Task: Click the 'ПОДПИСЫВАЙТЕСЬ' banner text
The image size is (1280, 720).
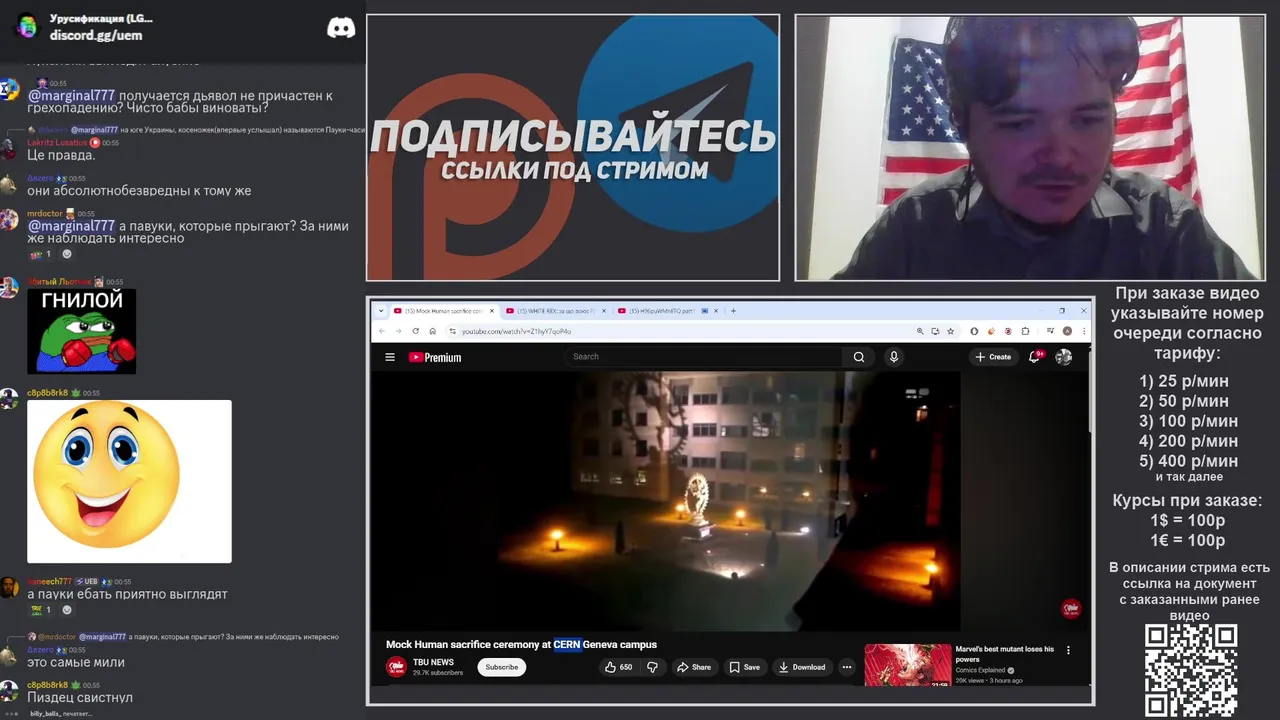Action: coord(573,136)
